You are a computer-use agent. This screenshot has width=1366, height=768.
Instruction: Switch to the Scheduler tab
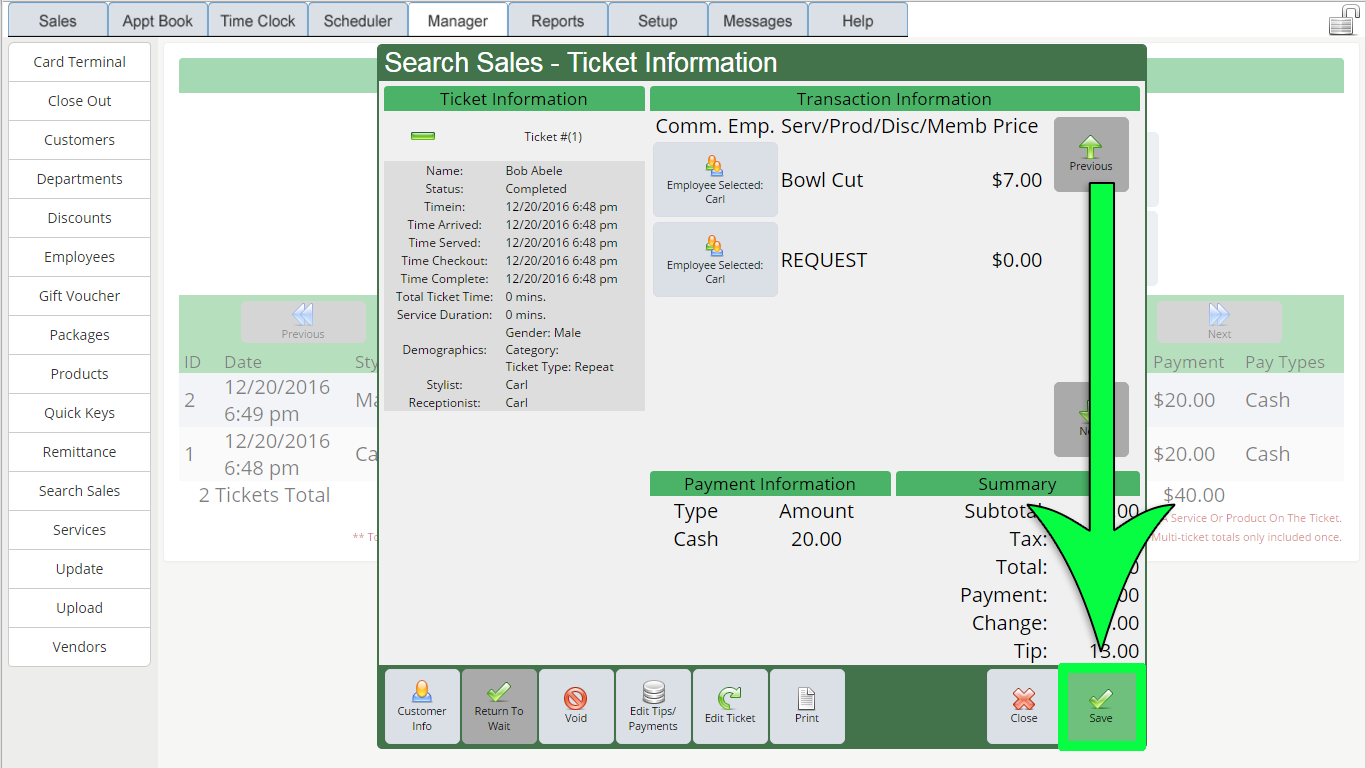coord(358,20)
